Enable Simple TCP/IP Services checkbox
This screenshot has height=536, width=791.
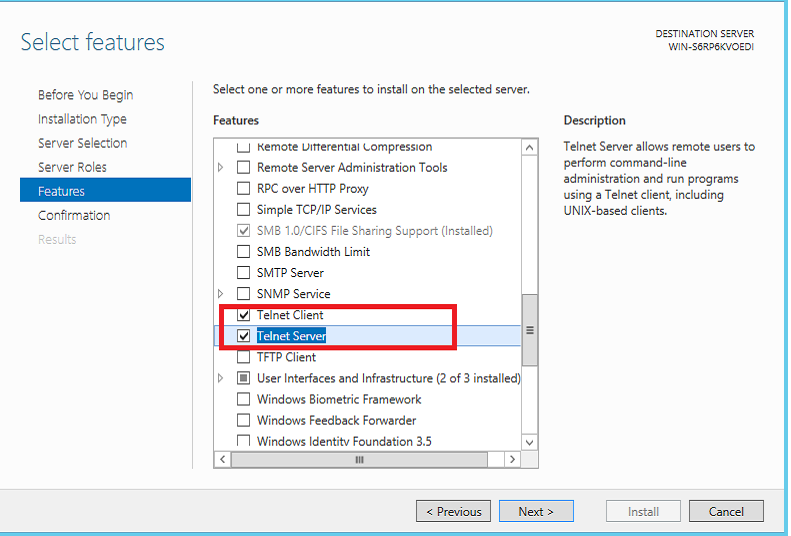pyautogui.click(x=243, y=209)
